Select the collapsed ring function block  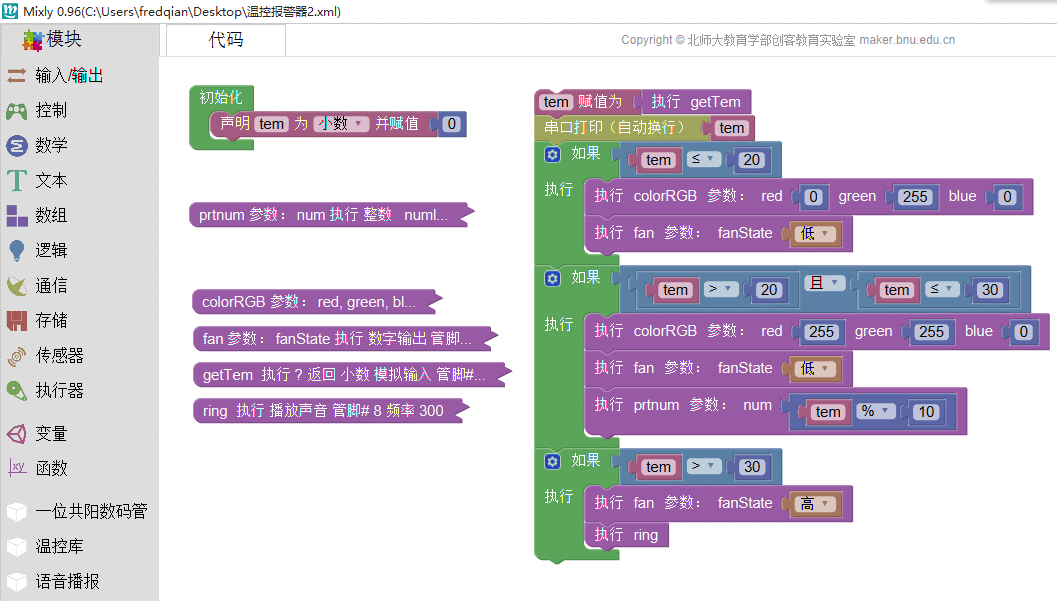330,410
